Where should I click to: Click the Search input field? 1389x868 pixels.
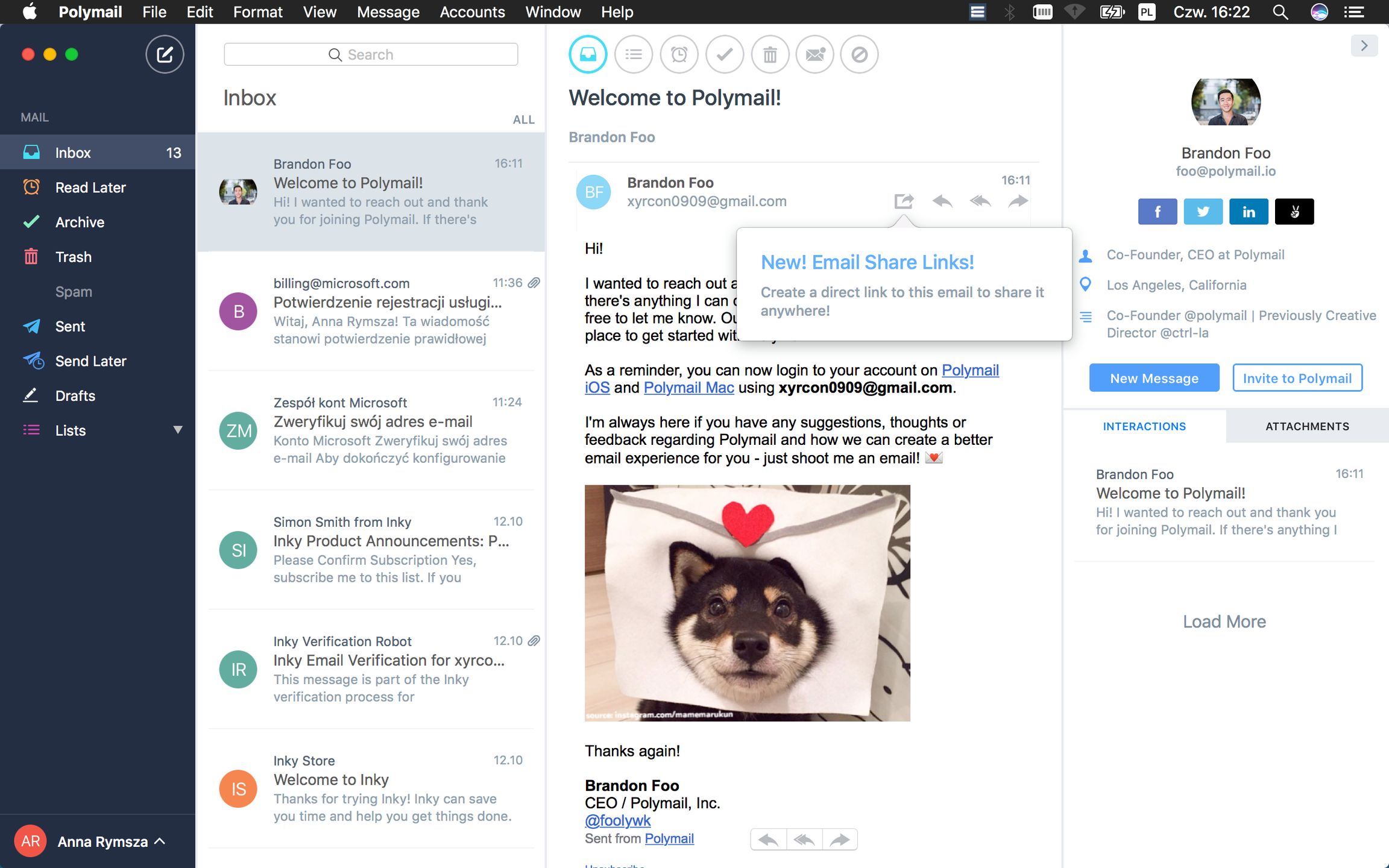pos(370,54)
